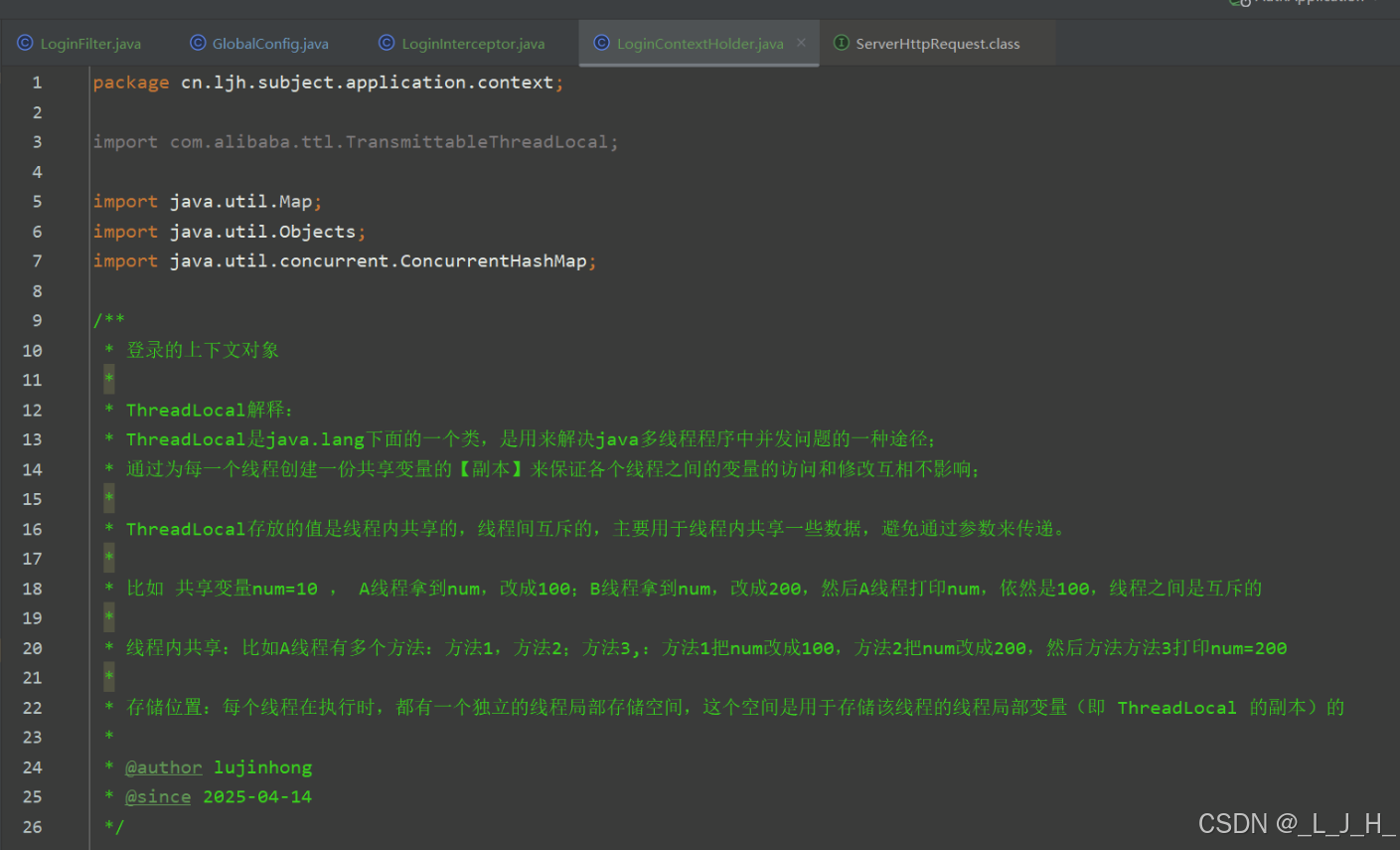Click the comment 登录的上下文对象

point(203,350)
